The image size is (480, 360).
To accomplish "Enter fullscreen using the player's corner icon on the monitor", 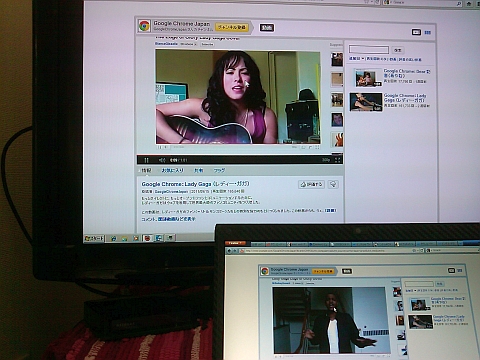I will tap(337, 160).
